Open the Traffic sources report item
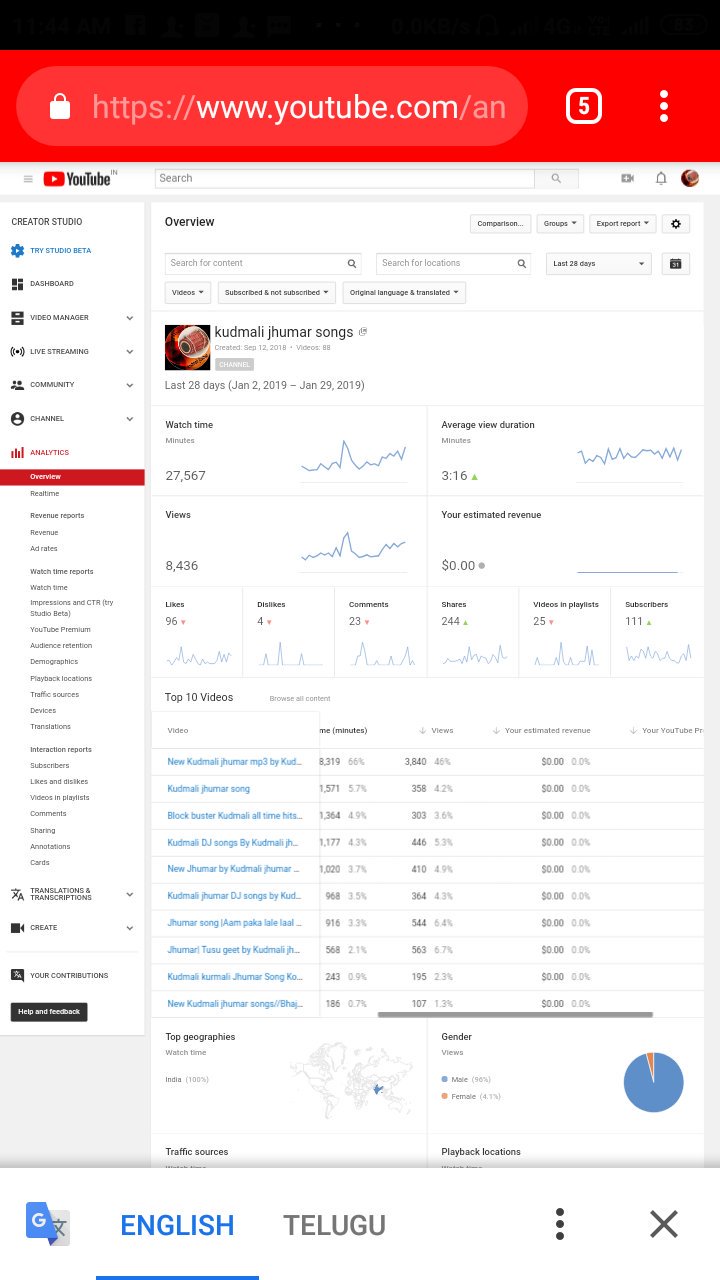This screenshot has height=1280, width=720. coord(54,695)
